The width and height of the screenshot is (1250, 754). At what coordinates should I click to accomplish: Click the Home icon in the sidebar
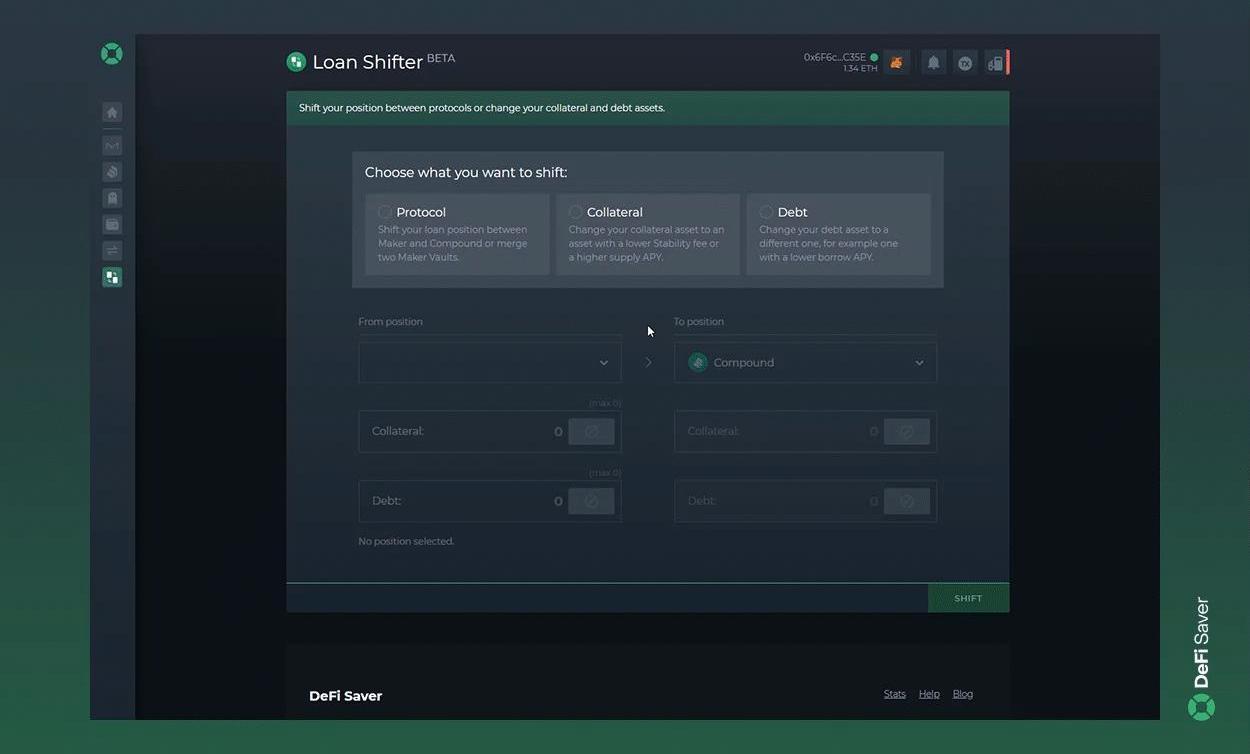tap(112, 113)
